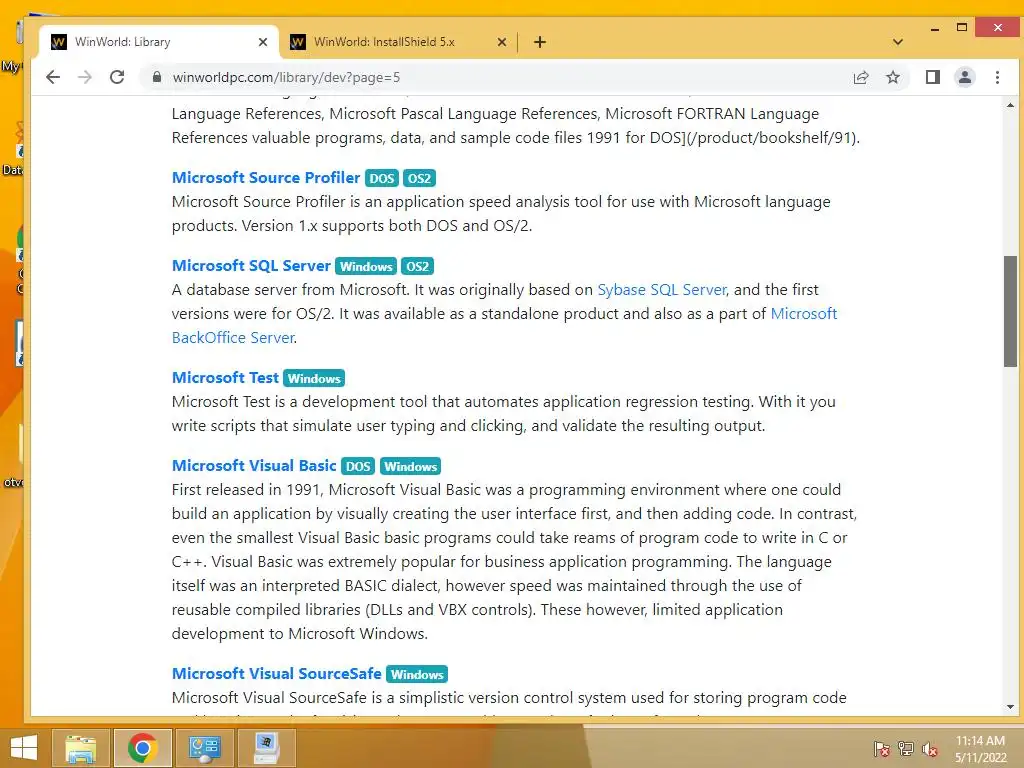The image size is (1024, 768).
Task: Open the Chrome side panel
Action: pos(933,77)
